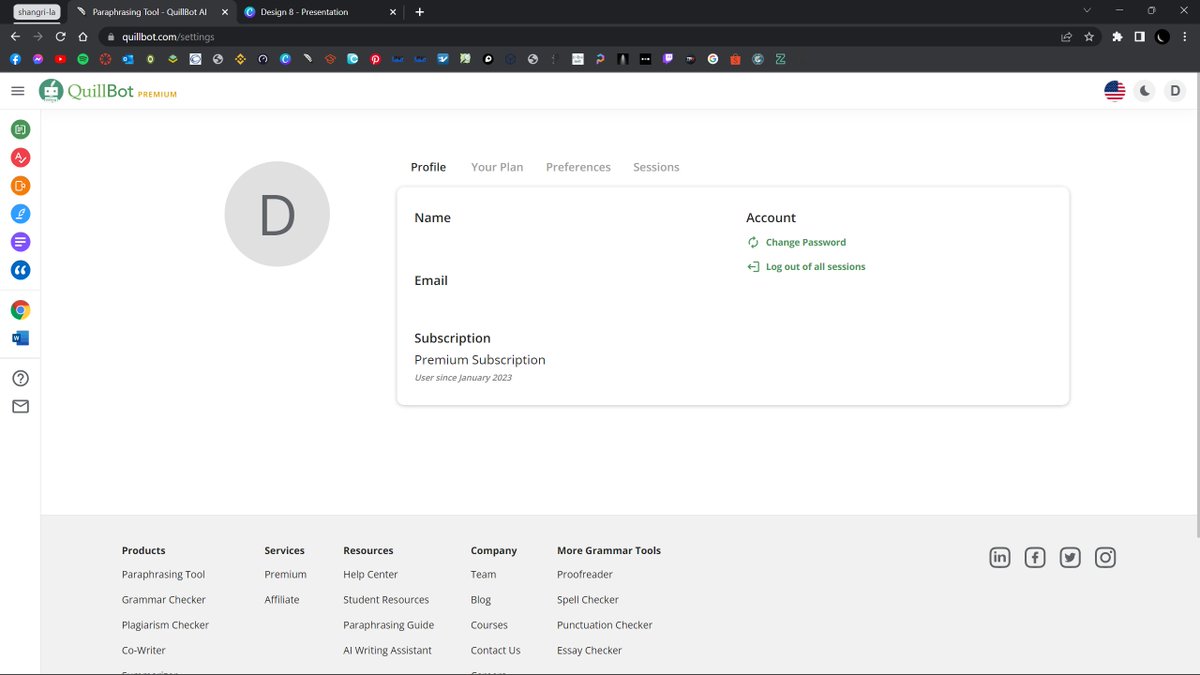Click the Messenger bookmark in bookmarks bar
Image resolution: width=1200 pixels, height=675 pixels.
pyautogui.click(x=38, y=59)
